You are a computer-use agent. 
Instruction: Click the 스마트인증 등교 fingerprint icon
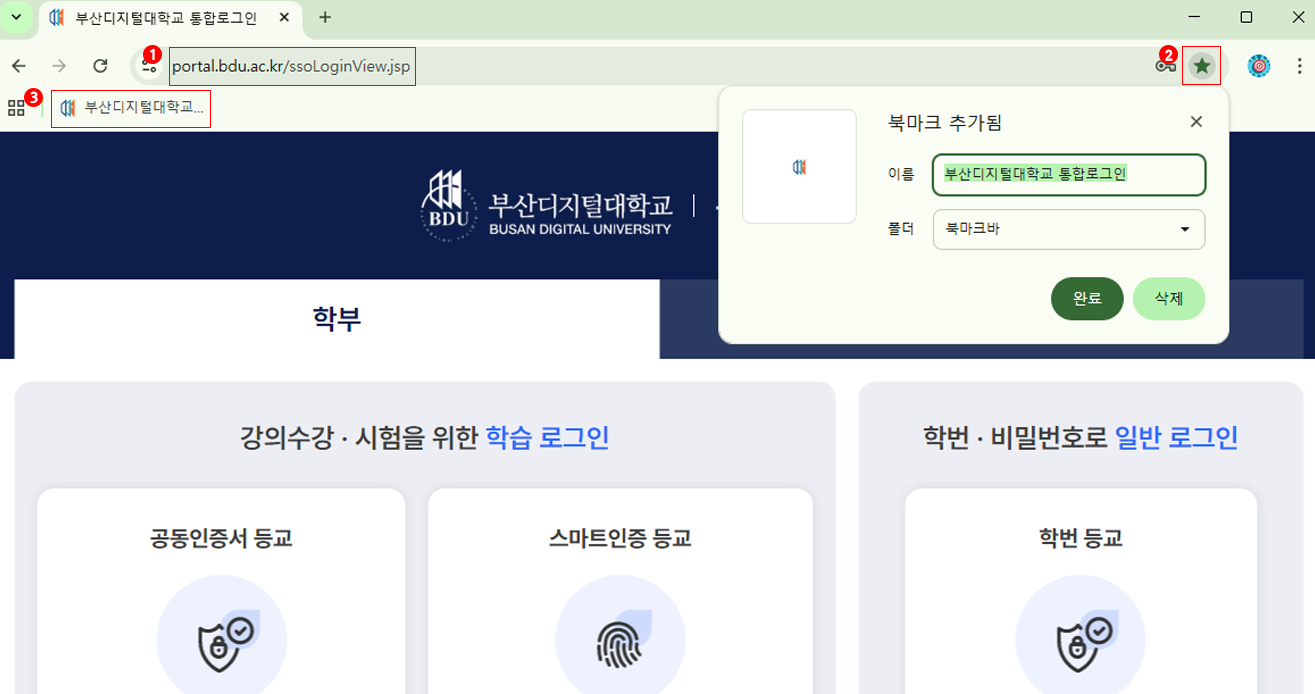[x=621, y=637]
